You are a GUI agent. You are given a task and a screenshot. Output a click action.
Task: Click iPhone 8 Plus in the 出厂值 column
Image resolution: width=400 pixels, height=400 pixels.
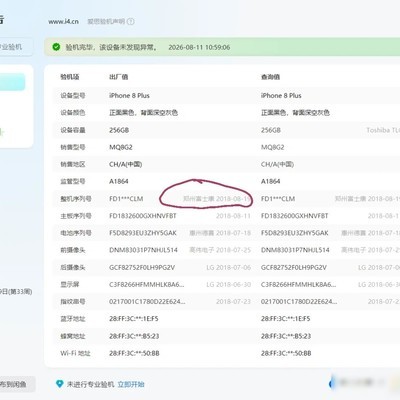[x=129, y=96]
